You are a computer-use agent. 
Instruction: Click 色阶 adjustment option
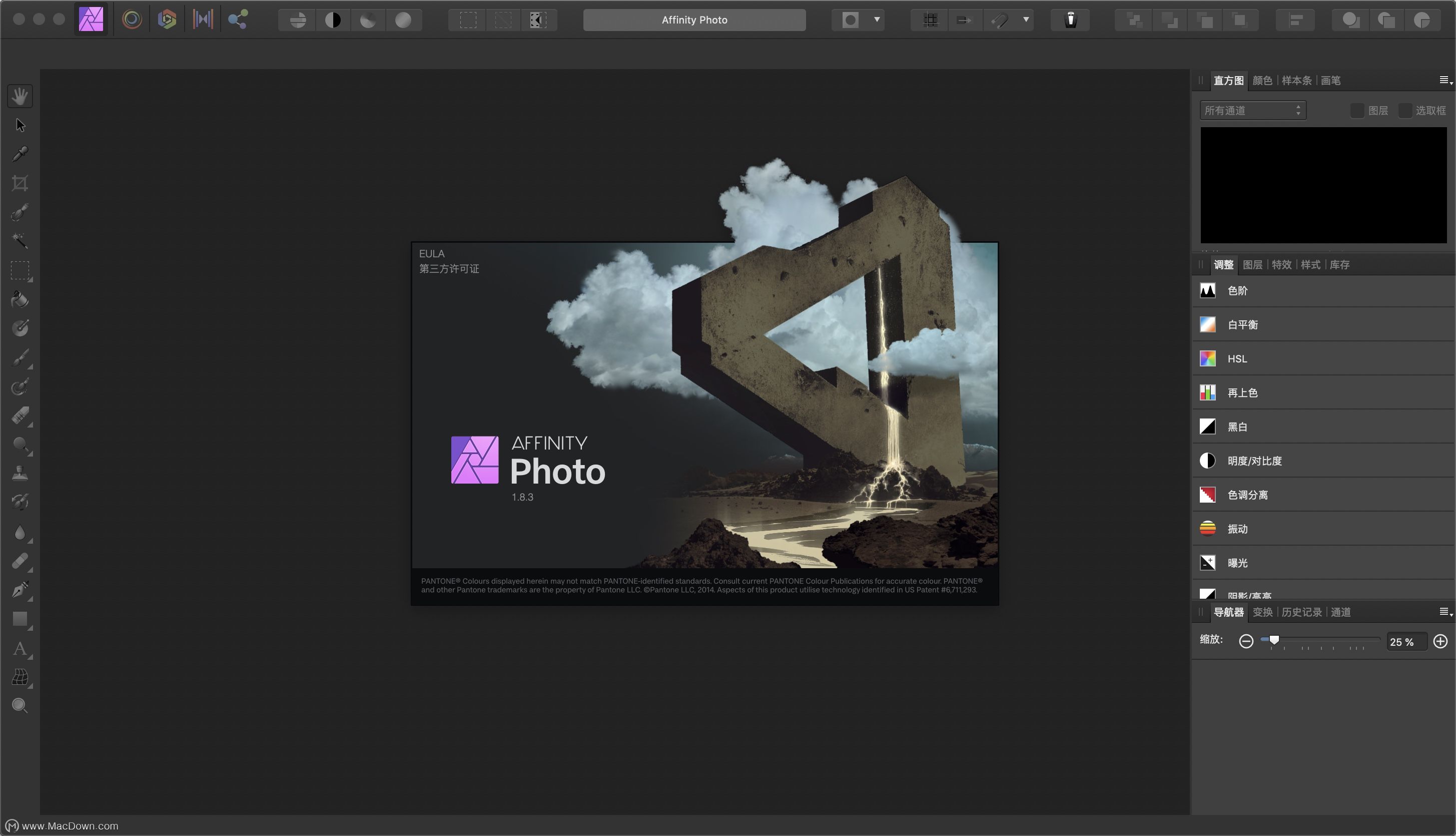click(1237, 290)
